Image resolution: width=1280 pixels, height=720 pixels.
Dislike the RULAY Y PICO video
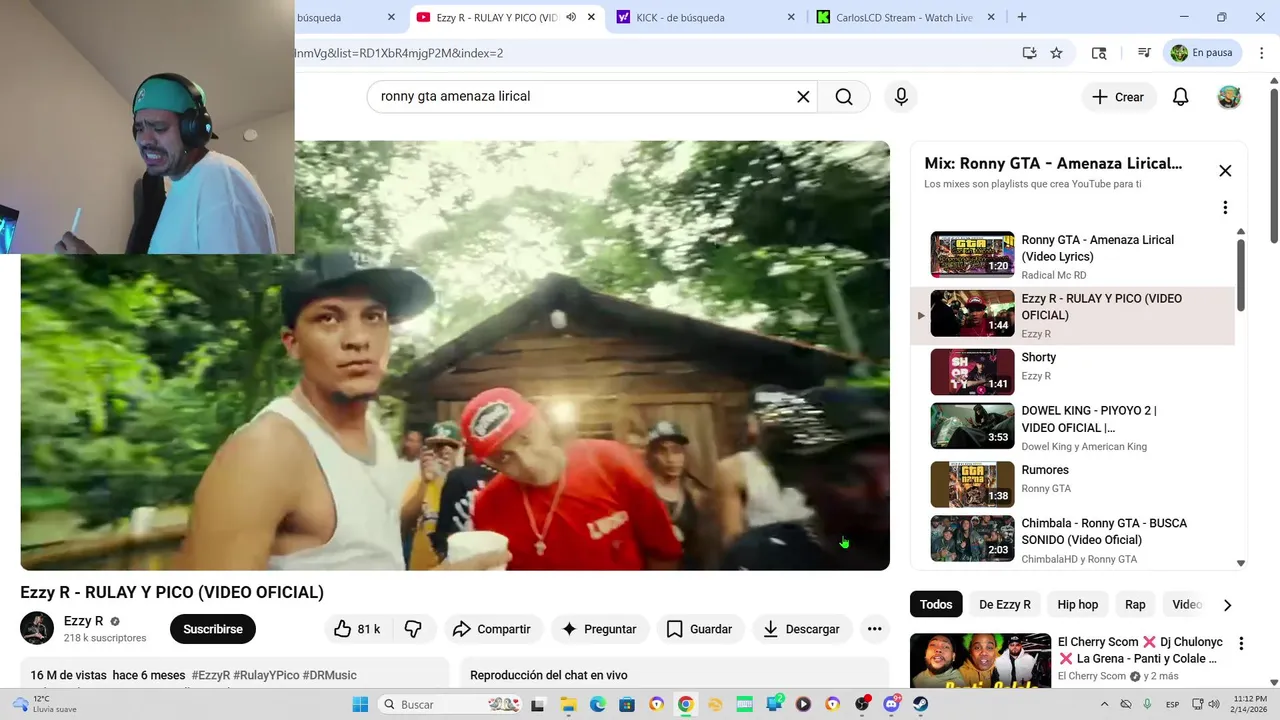pos(413,629)
